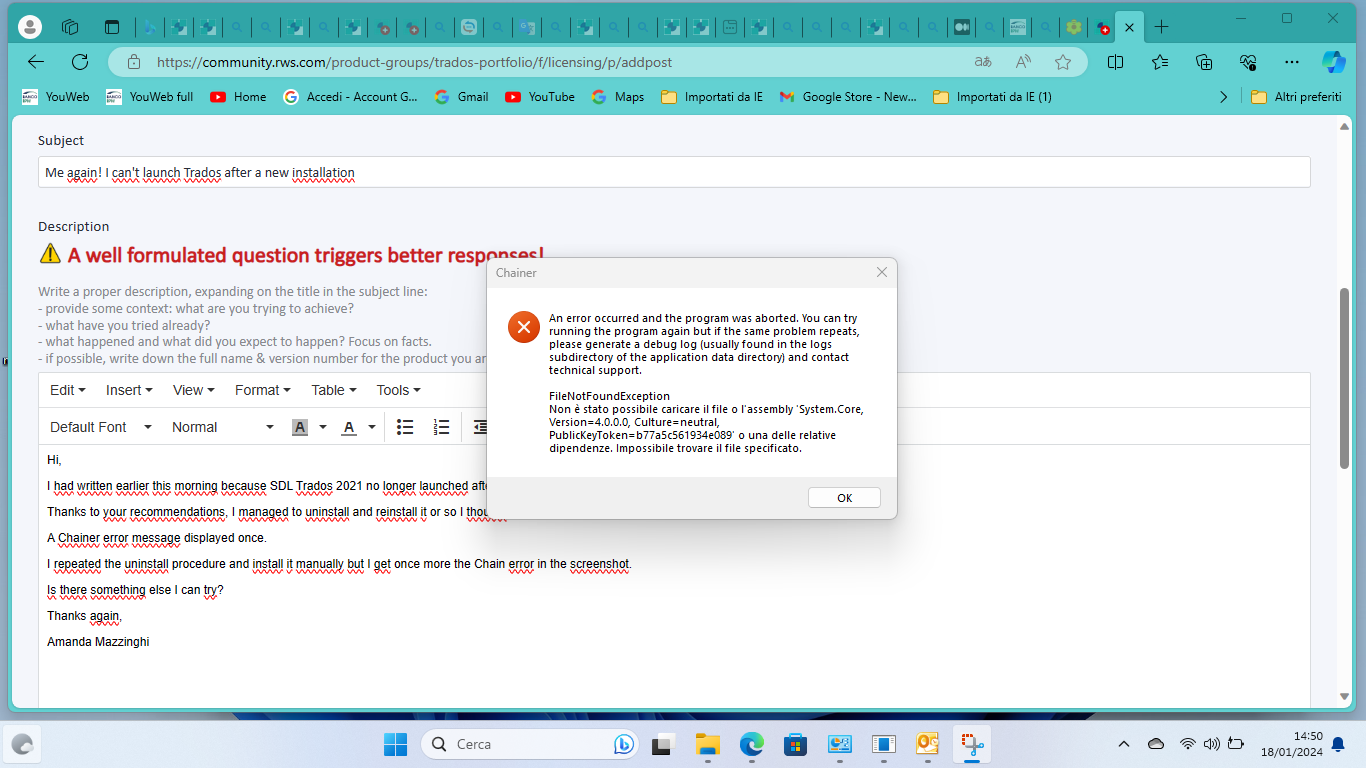The height and width of the screenshot is (768, 1366).
Task: Open the Maps bookmark
Action: (x=618, y=97)
